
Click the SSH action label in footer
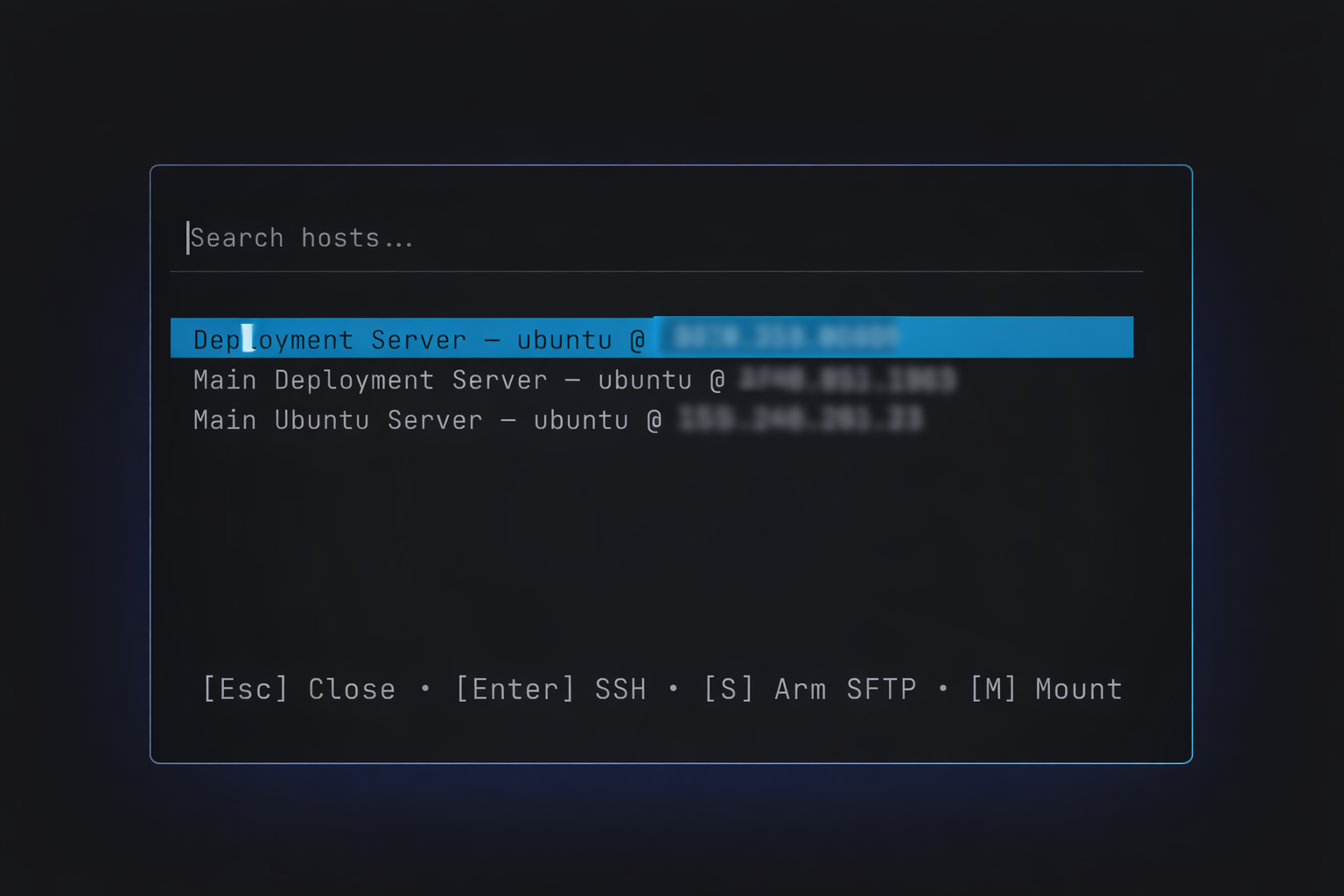coord(620,689)
